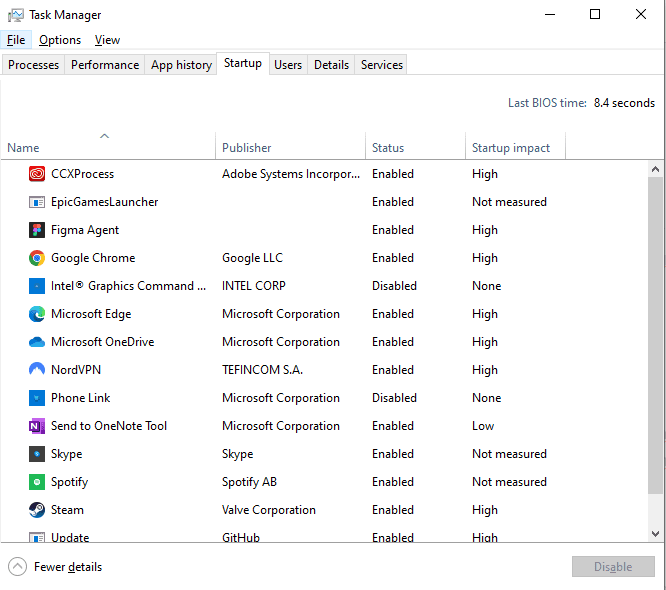Image resolution: width=666 pixels, height=590 pixels.
Task: Click Low startup impact of OneNote Tool
Action: click(x=483, y=426)
